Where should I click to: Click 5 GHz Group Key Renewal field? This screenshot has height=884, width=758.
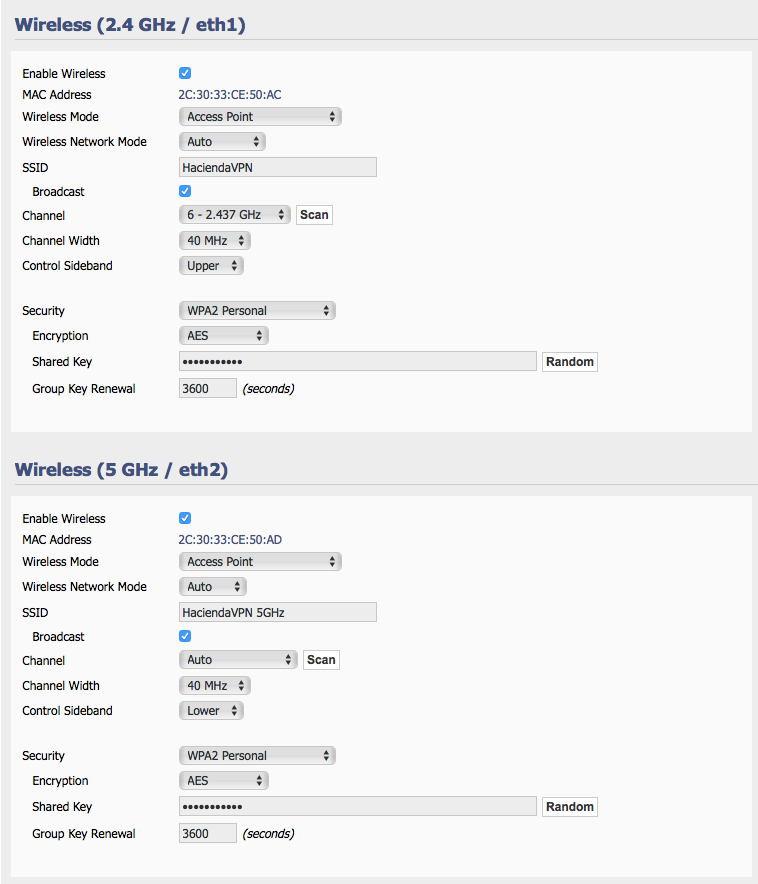click(x=207, y=833)
